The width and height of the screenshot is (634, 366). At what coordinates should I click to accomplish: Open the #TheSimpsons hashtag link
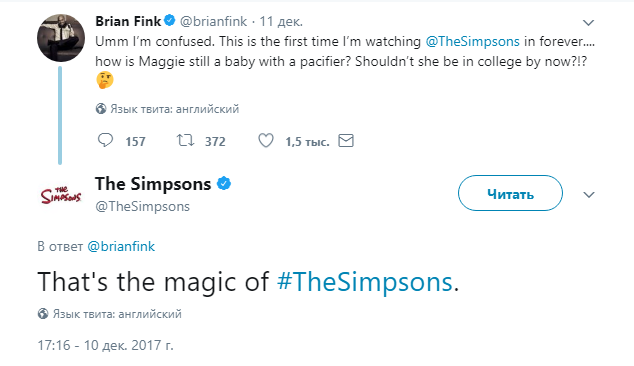[x=365, y=281]
